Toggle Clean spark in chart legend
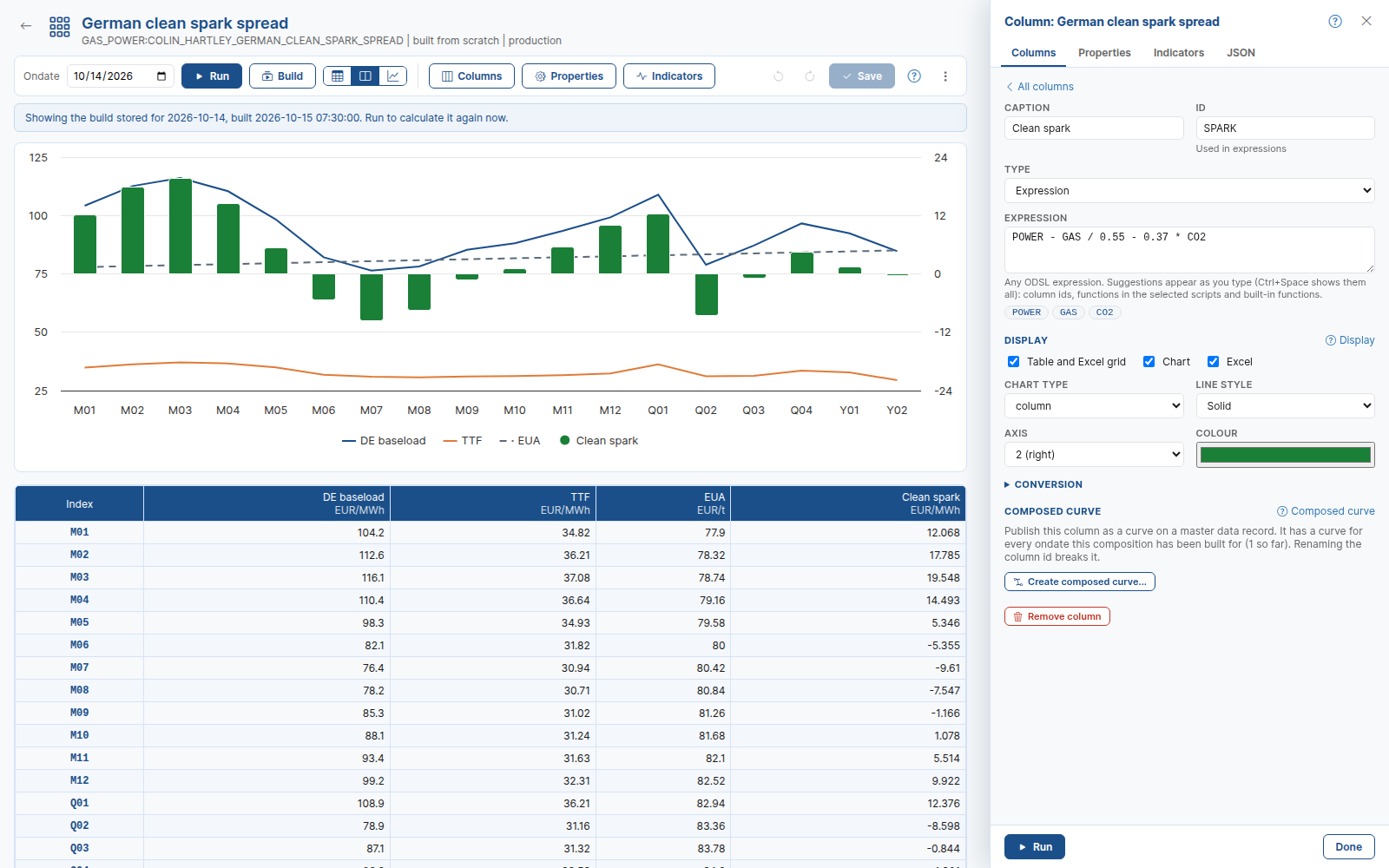1389x868 pixels. click(599, 441)
